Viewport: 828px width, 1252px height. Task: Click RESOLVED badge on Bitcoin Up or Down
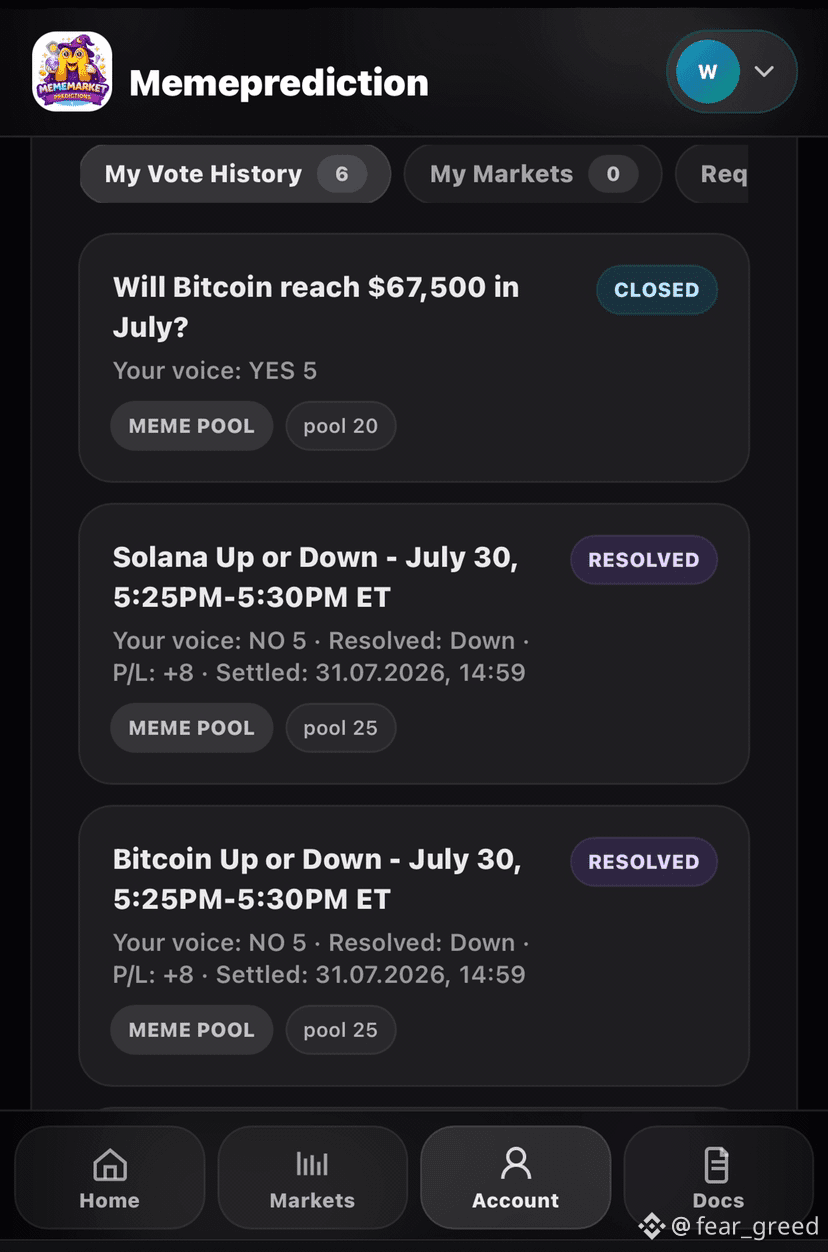click(644, 862)
